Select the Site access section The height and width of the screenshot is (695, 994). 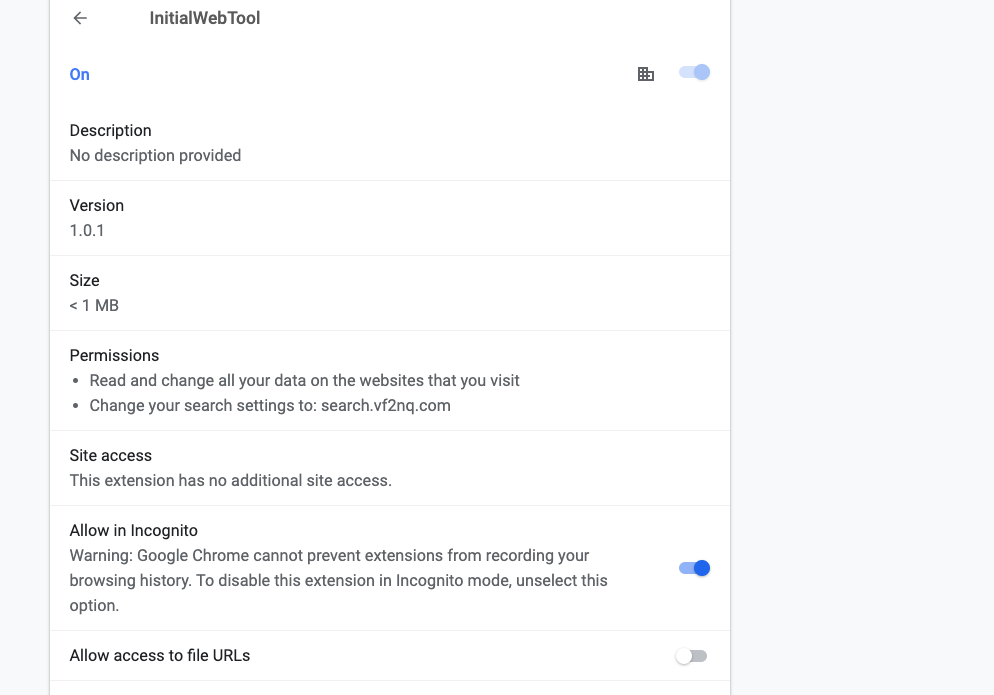pos(110,455)
